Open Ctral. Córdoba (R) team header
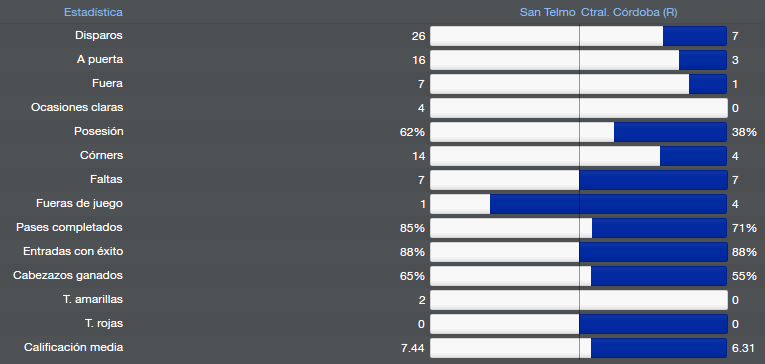The width and height of the screenshot is (765, 364). tap(629, 12)
